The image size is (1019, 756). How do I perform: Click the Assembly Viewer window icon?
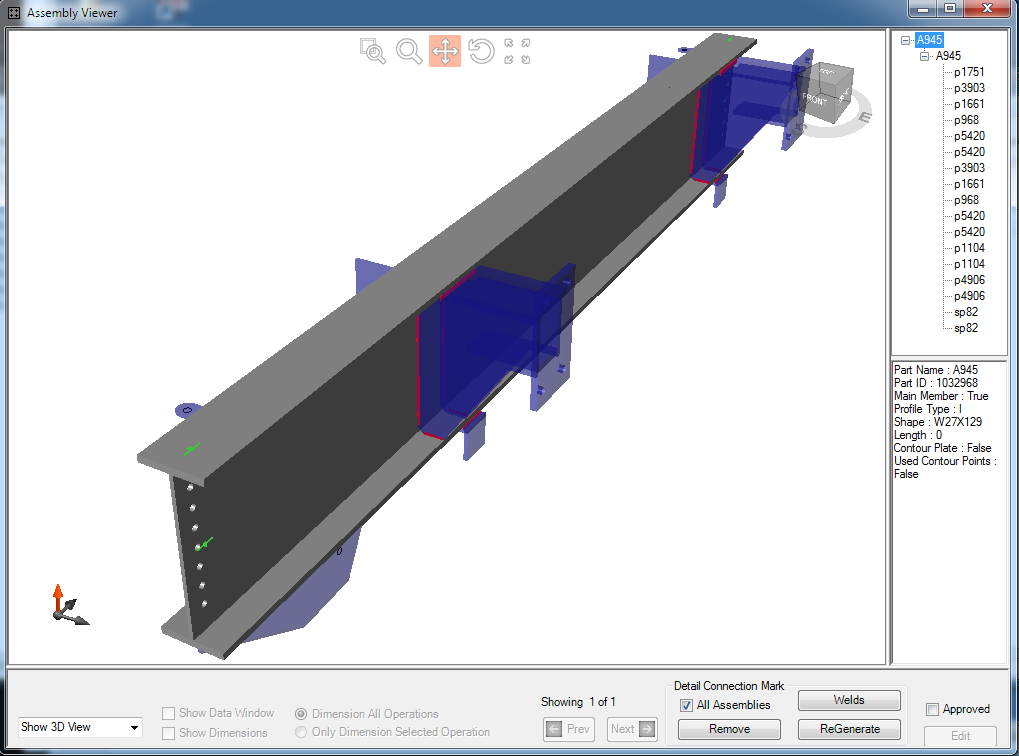[14, 13]
